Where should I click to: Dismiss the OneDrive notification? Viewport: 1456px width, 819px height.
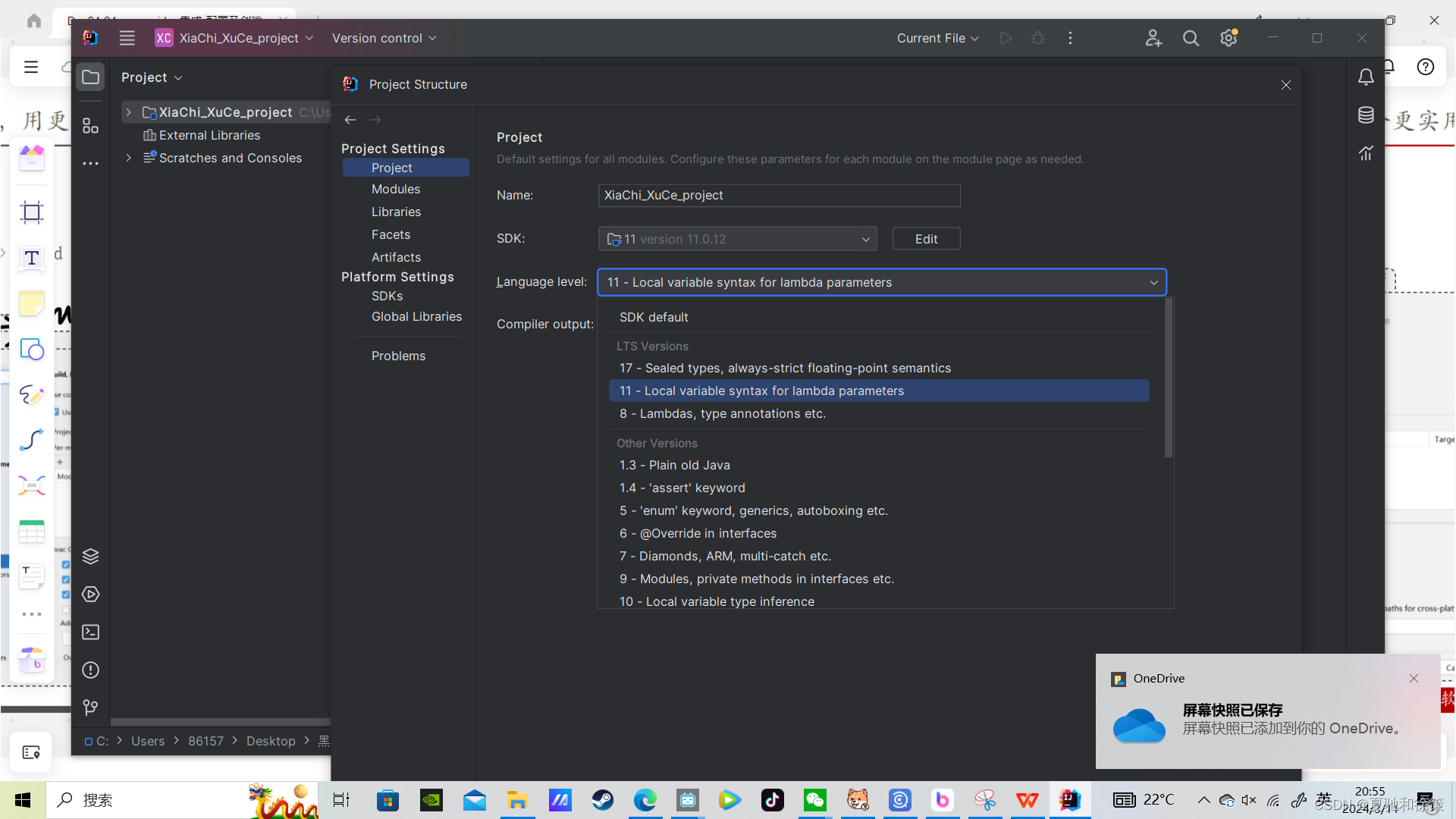[1414, 678]
